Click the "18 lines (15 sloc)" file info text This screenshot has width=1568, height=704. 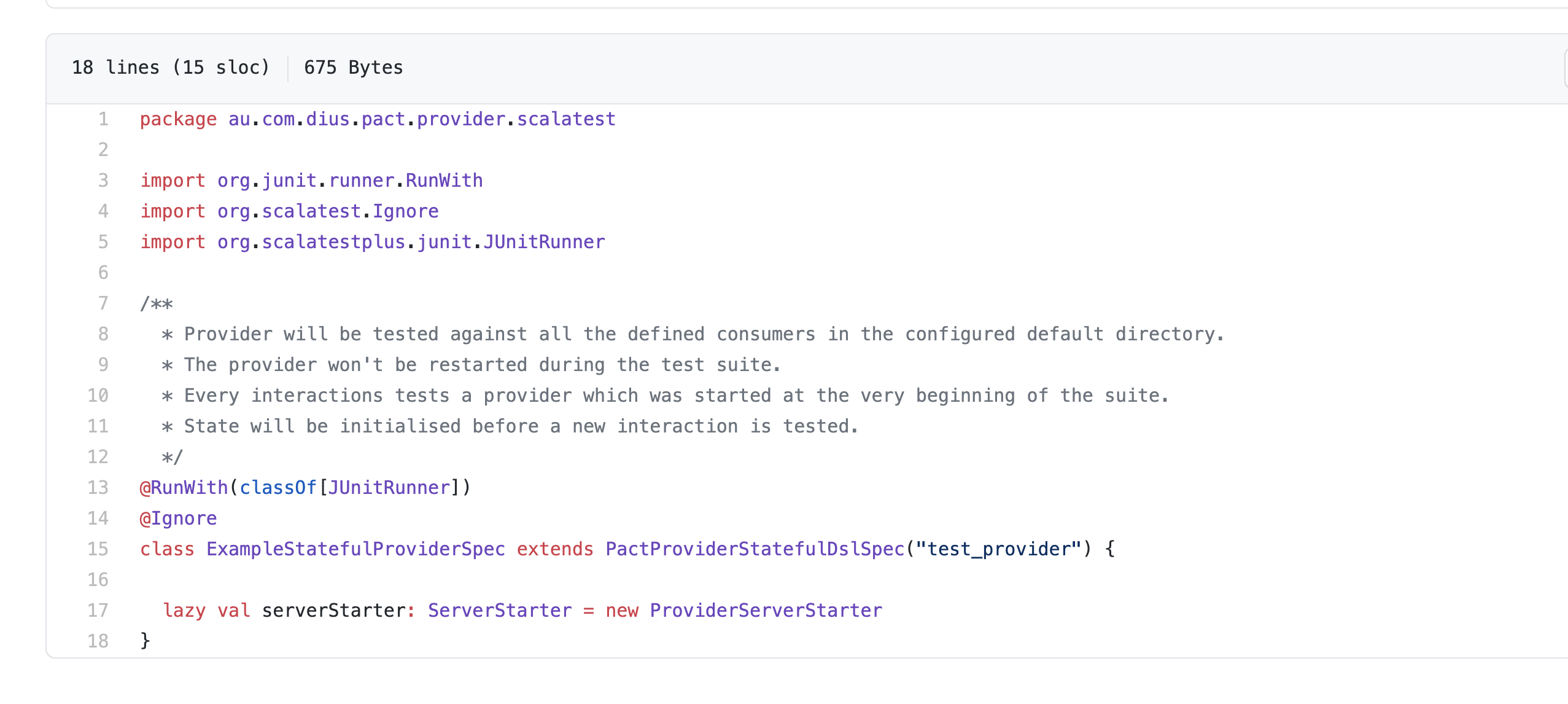[171, 68]
